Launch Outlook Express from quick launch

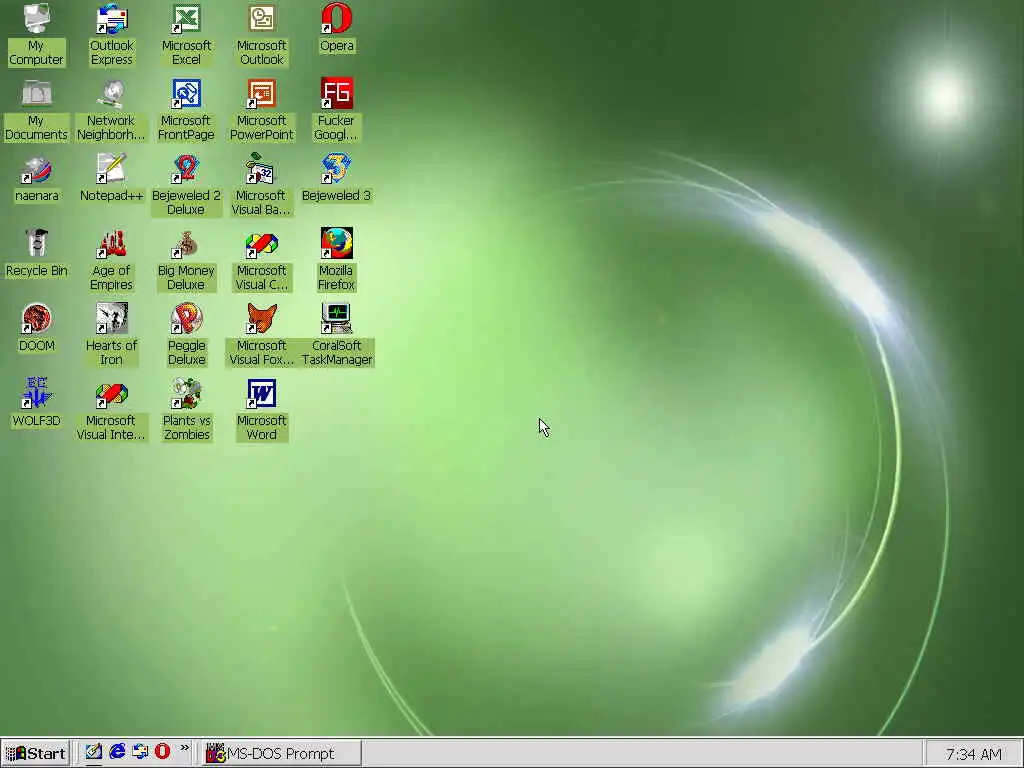click(x=140, y=752)
